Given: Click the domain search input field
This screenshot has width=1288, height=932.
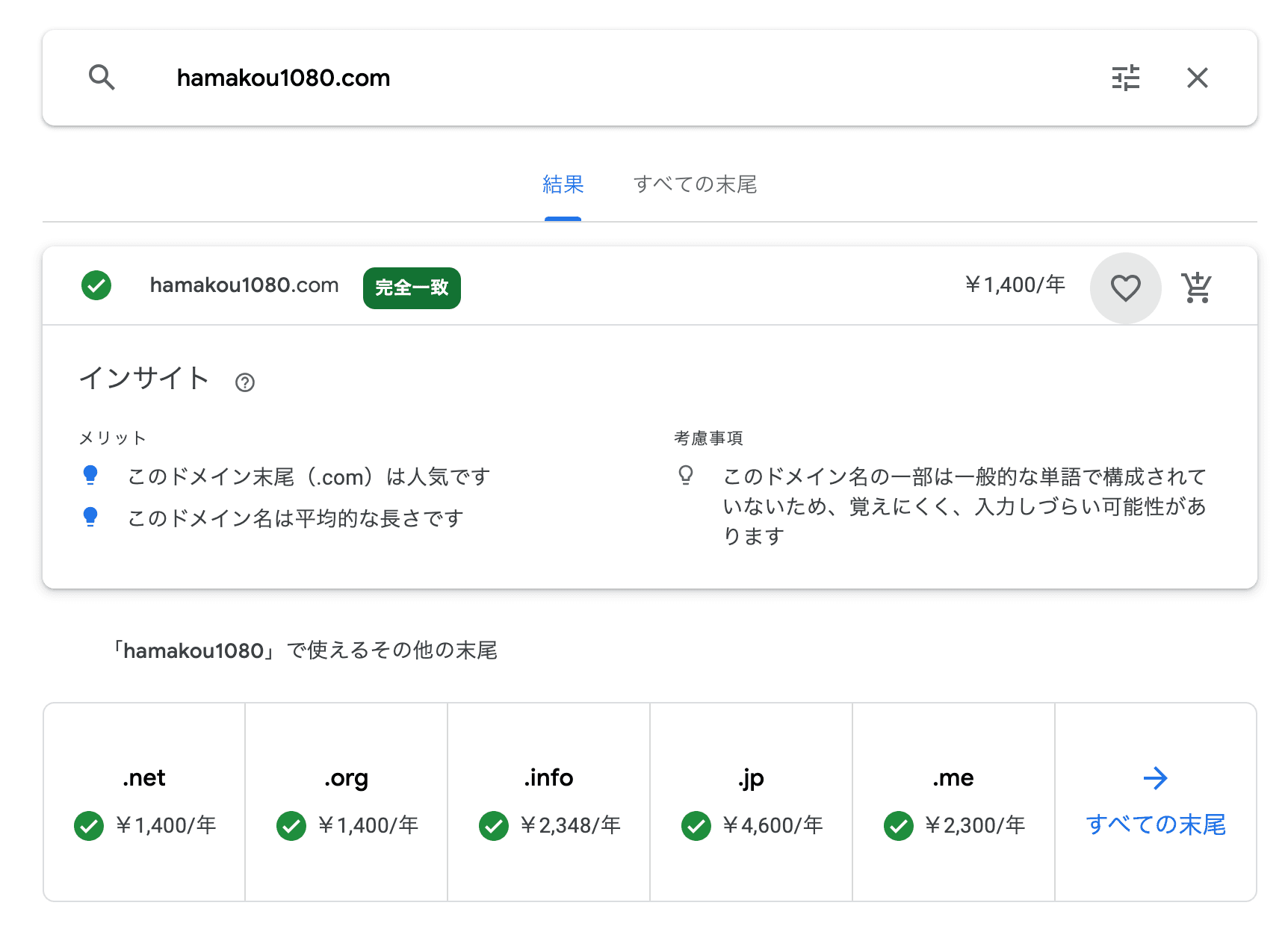Looking at the screenshot, I should click(x=598, y=78).
